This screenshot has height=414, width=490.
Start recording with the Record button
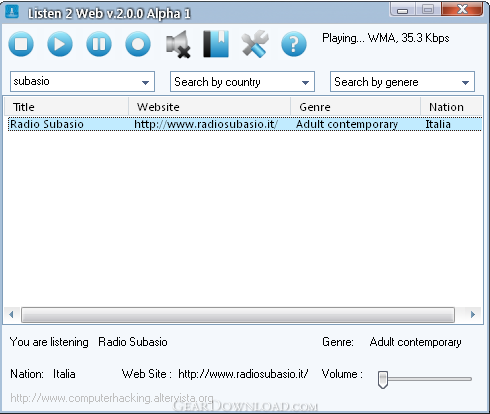click(138, 44)
